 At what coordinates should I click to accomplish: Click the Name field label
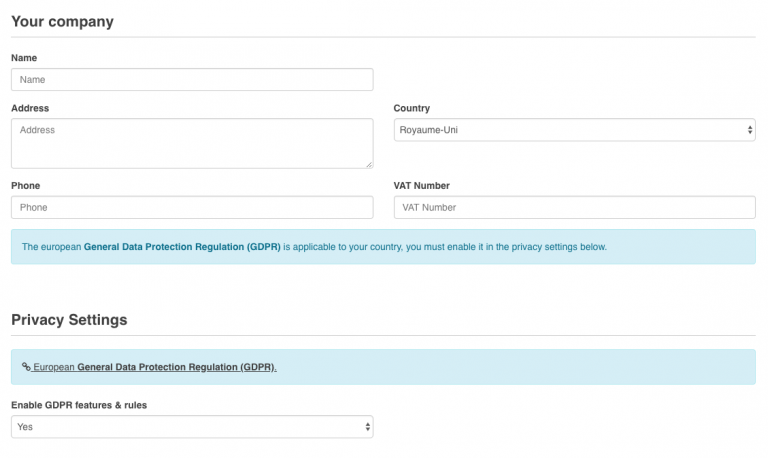tap(24, 58)
